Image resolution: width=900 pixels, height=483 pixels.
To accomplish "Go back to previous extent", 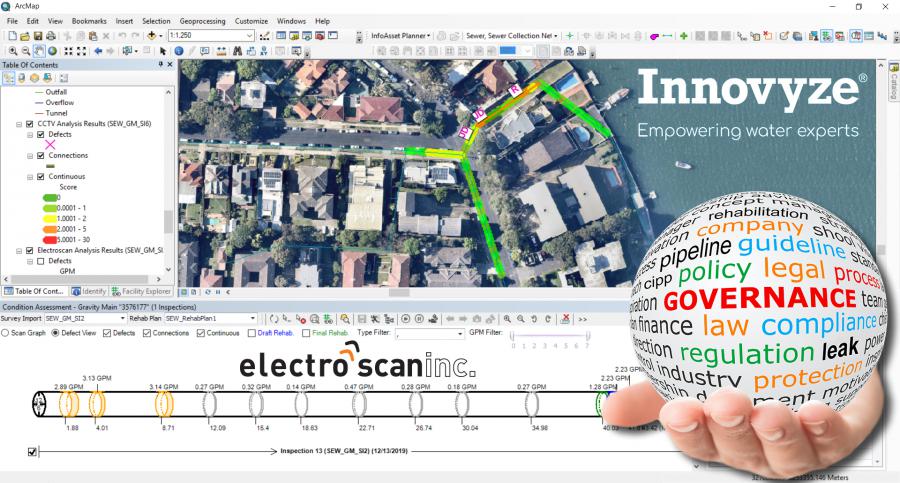I will coord(98,51).
